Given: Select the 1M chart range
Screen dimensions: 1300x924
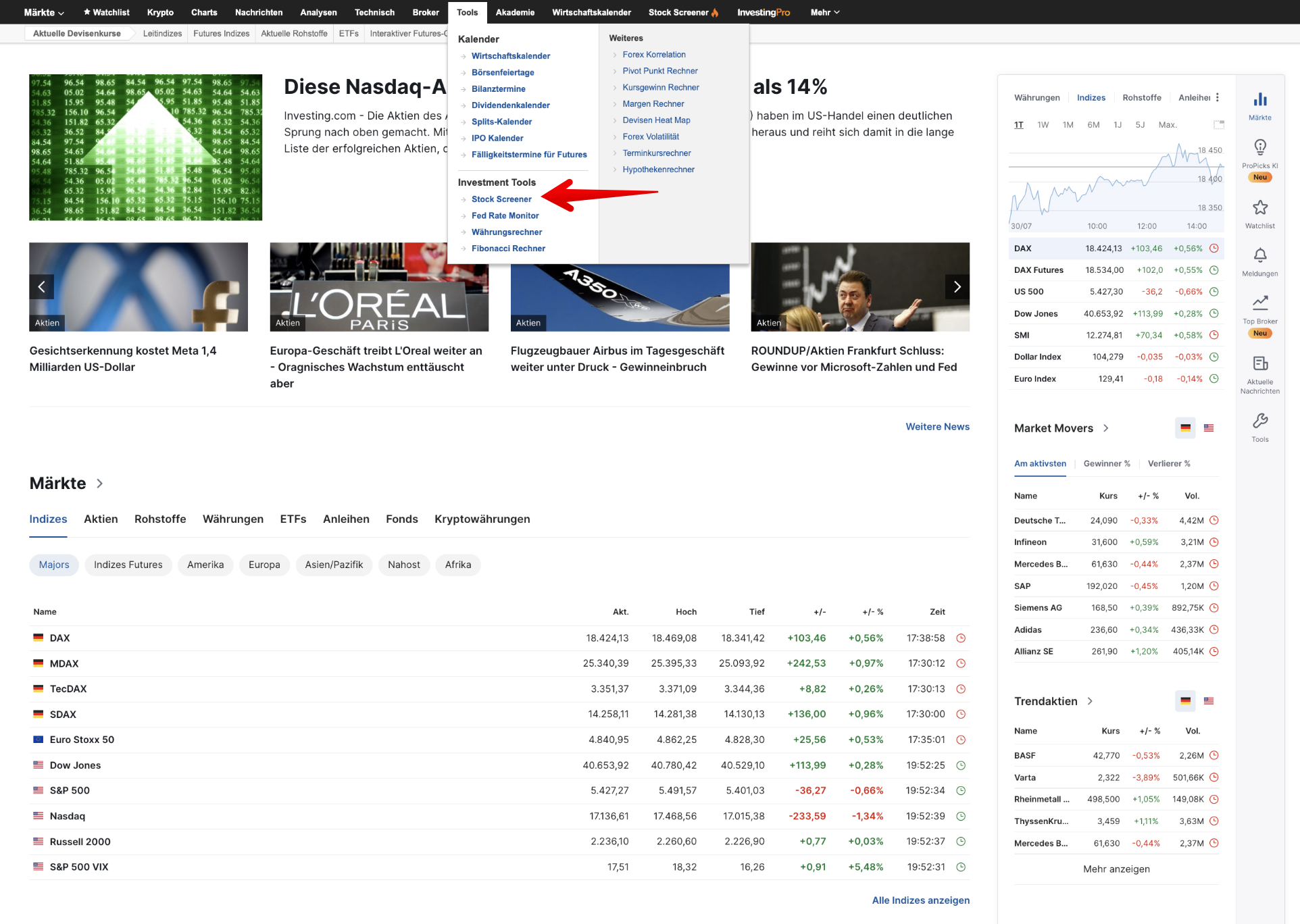Looking at the screenshot, I should point(1068,125).
